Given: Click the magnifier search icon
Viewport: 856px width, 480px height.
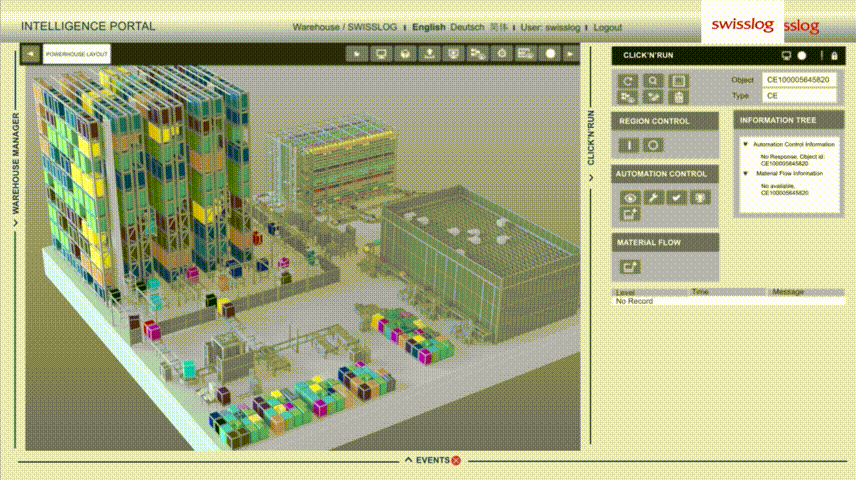Looking at the screenshot, I should [x=653, y=80].
